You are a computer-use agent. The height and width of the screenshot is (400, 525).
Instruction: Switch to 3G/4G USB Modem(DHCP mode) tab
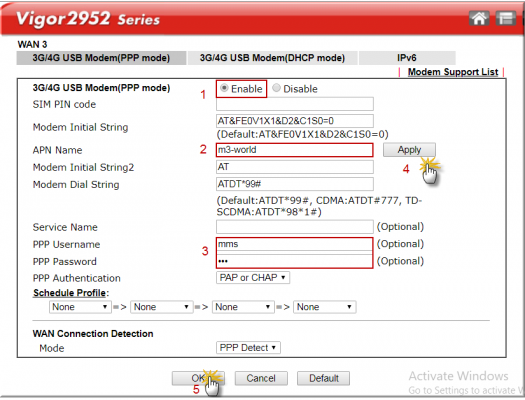pos(272,58)
